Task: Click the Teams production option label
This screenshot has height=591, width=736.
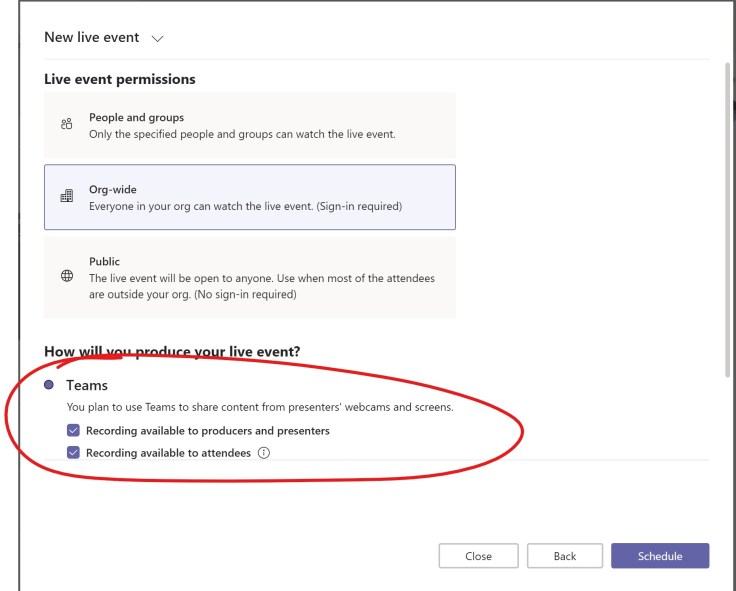Action: pyautogui.click(x=87, y=385)
